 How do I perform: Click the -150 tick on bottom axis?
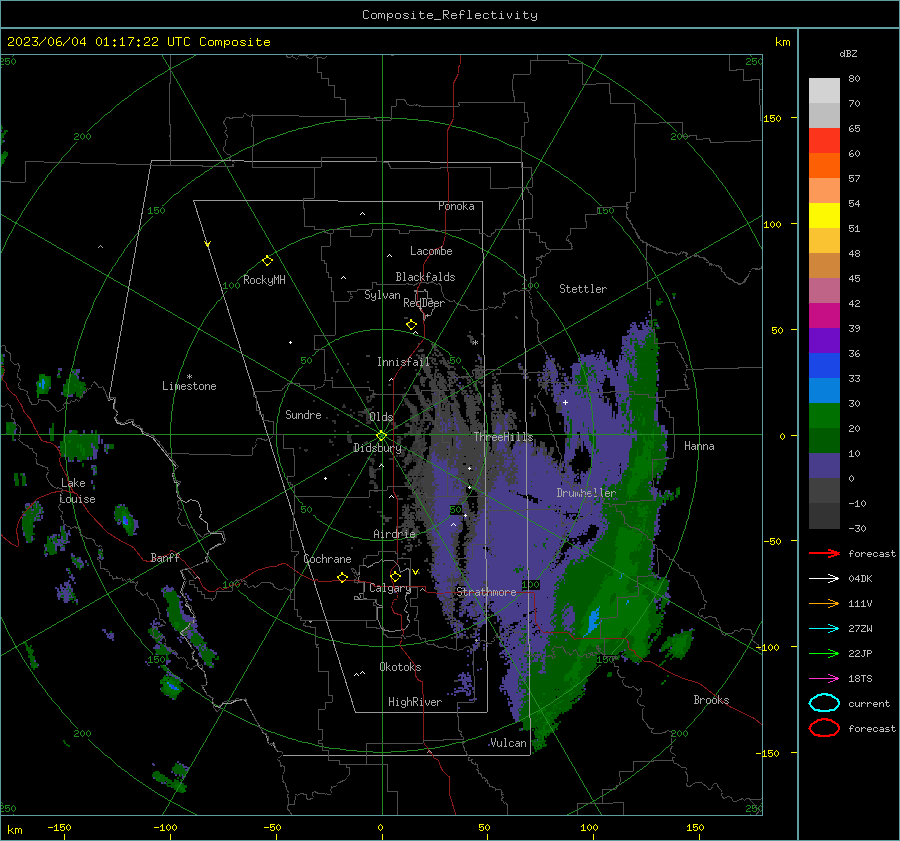59,827
